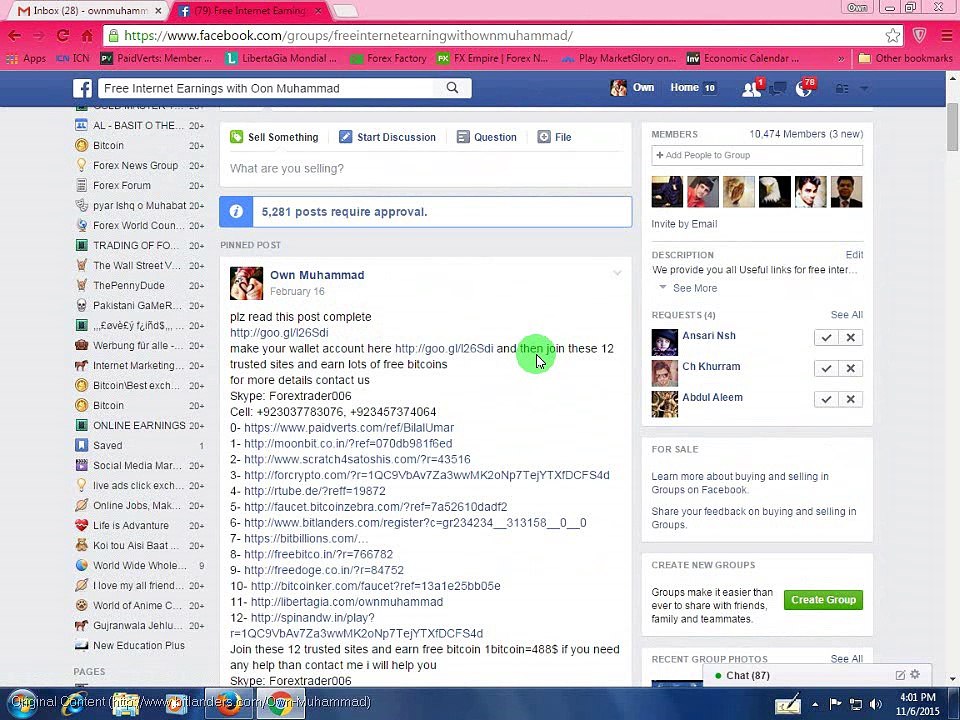Approve Ansari Nsh request checkmark
The height and width of the screenshot is (720, 960).
click(x=826, y=337)
